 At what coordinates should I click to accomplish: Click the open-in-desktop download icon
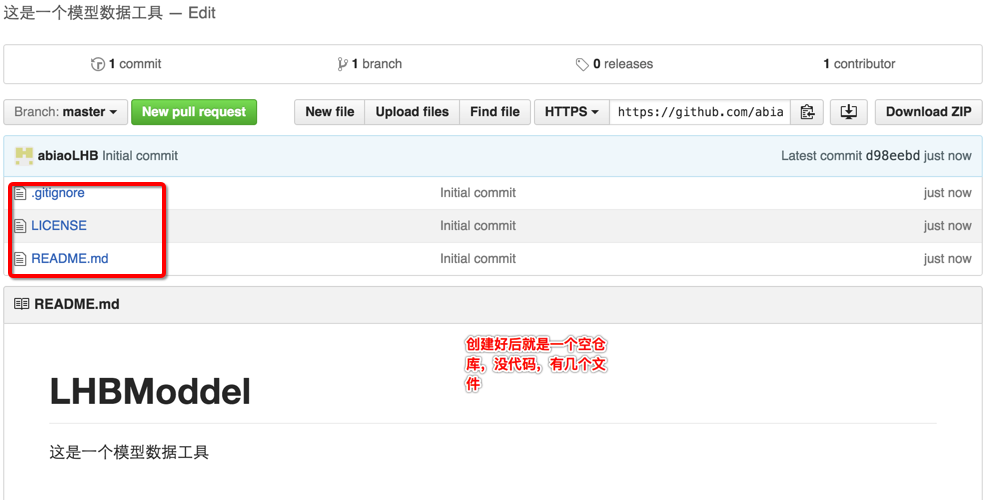point(848,112)
